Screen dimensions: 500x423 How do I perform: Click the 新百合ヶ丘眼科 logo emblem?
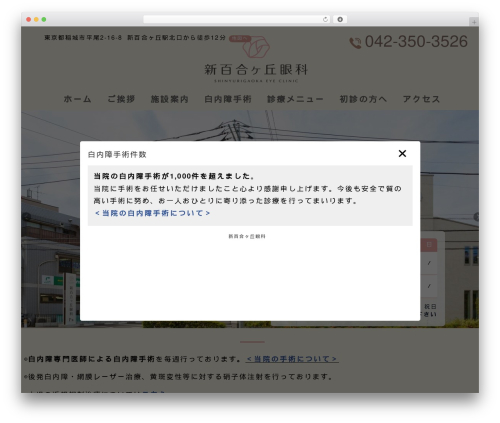coord(256,47)
